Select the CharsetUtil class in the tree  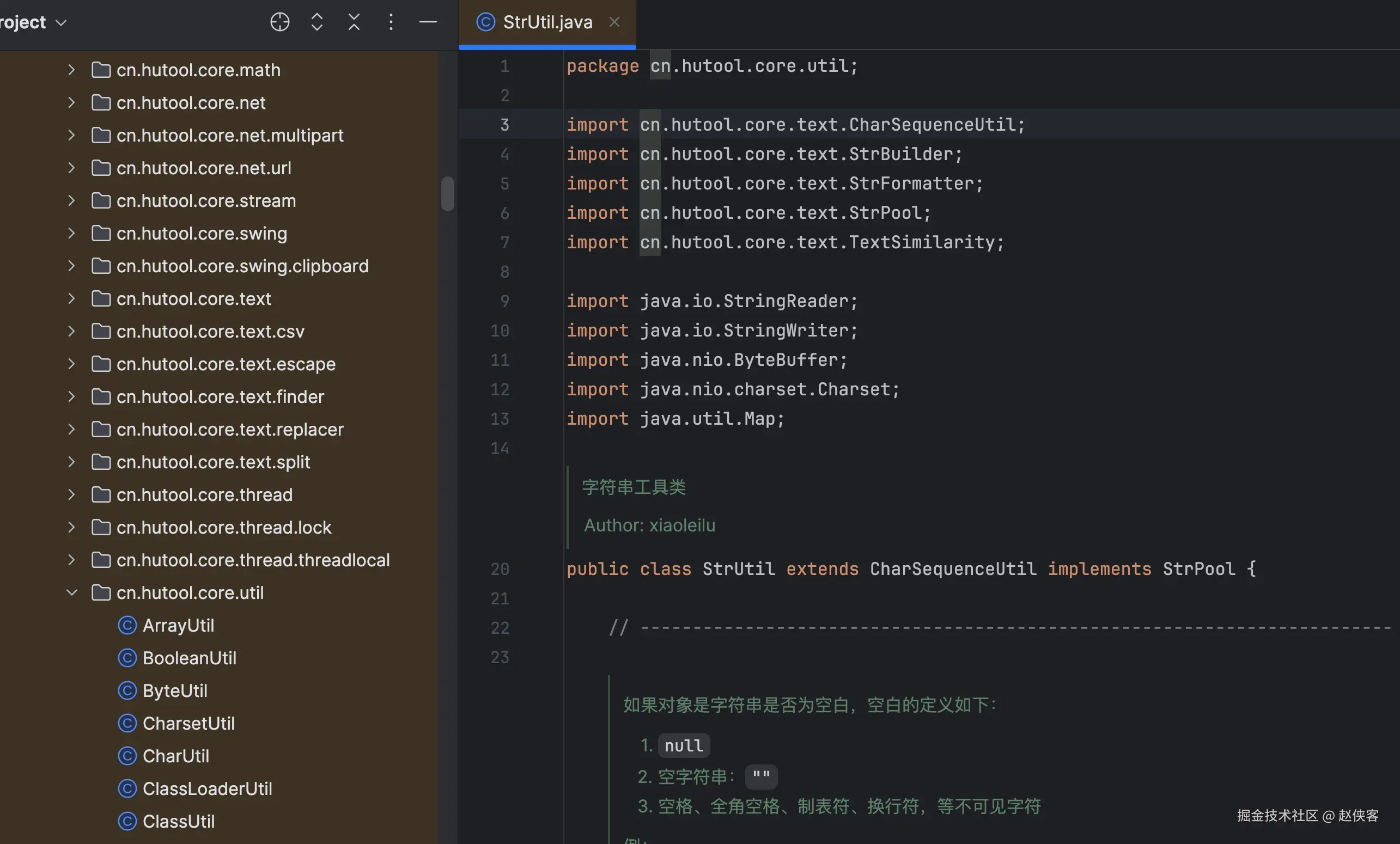pyautogui.click(x=188, y=724)
